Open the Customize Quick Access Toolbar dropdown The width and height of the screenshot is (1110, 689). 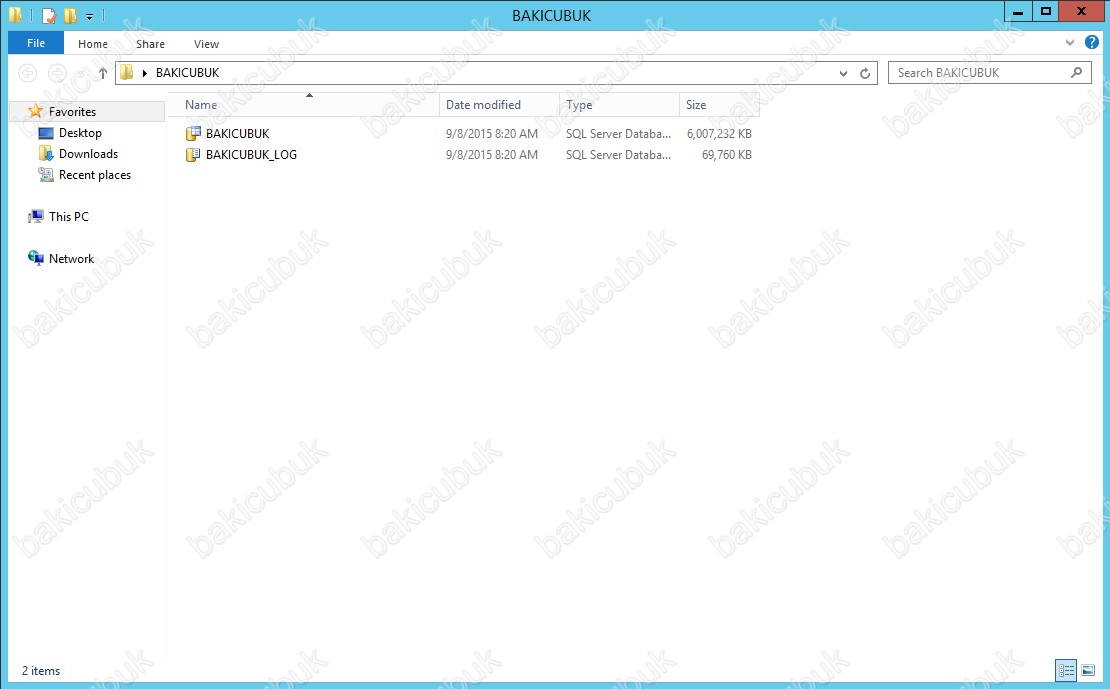[x=89, y=16]
